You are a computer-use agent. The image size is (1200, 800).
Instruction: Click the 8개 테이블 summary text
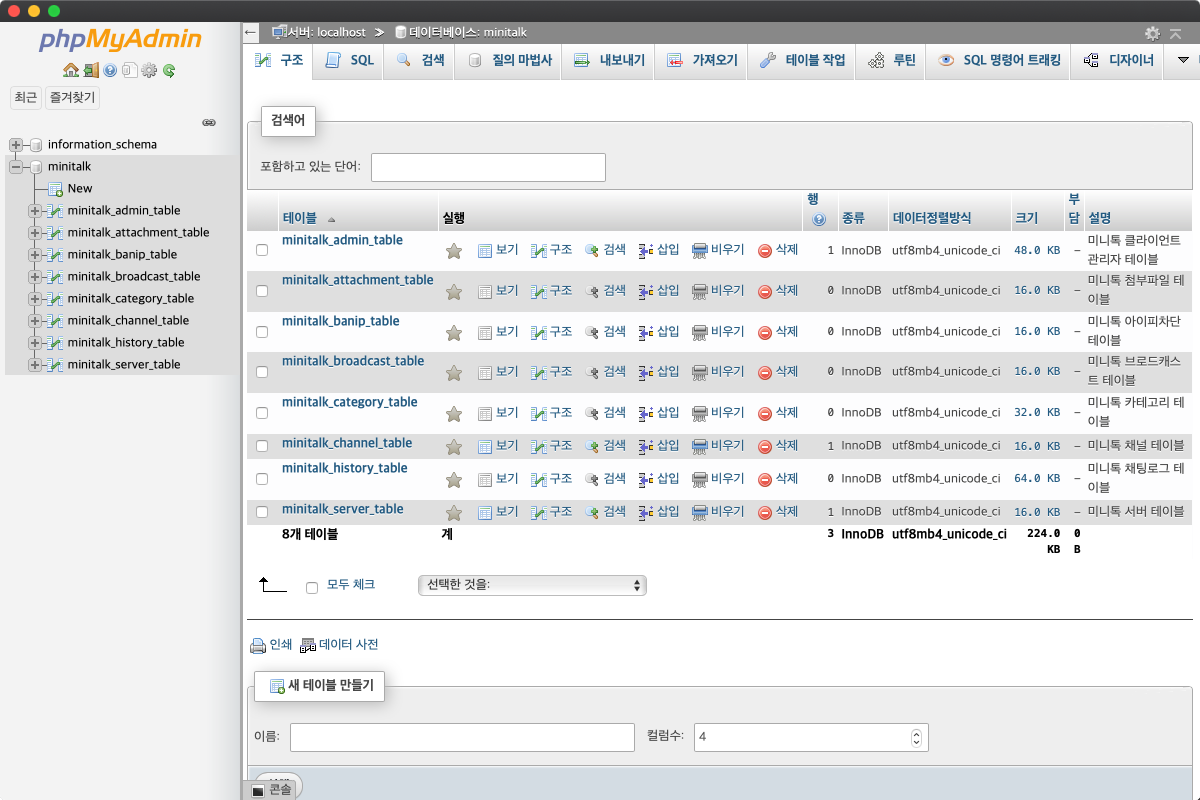(x=310, y=535)
